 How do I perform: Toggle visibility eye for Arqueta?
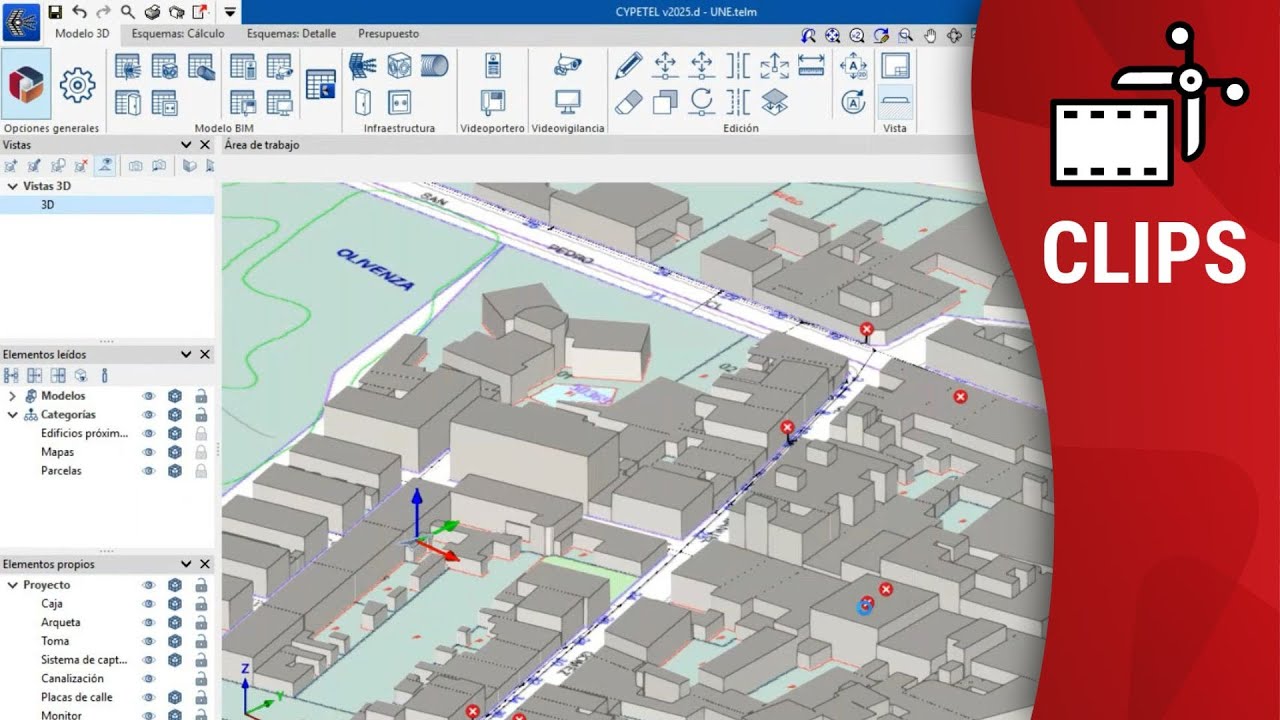[149, 623]
